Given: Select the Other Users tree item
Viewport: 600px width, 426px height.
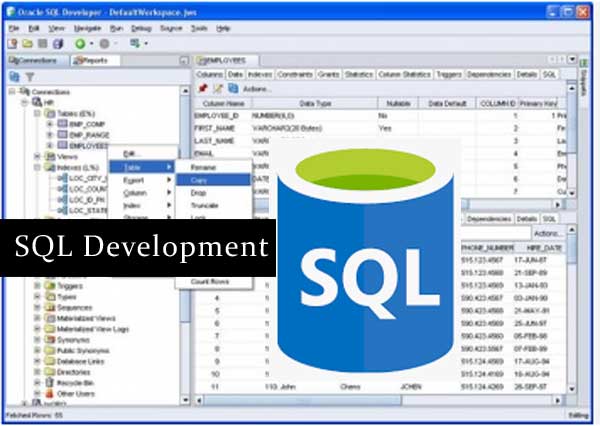Looking at the screenshot, I should pyautogui.click(x=75, y=393).
